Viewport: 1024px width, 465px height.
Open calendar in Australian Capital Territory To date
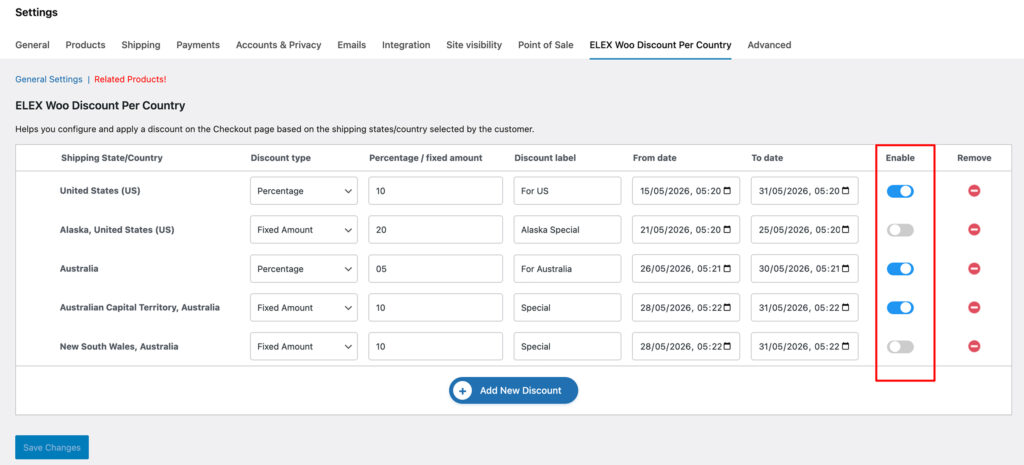(846, 308)
